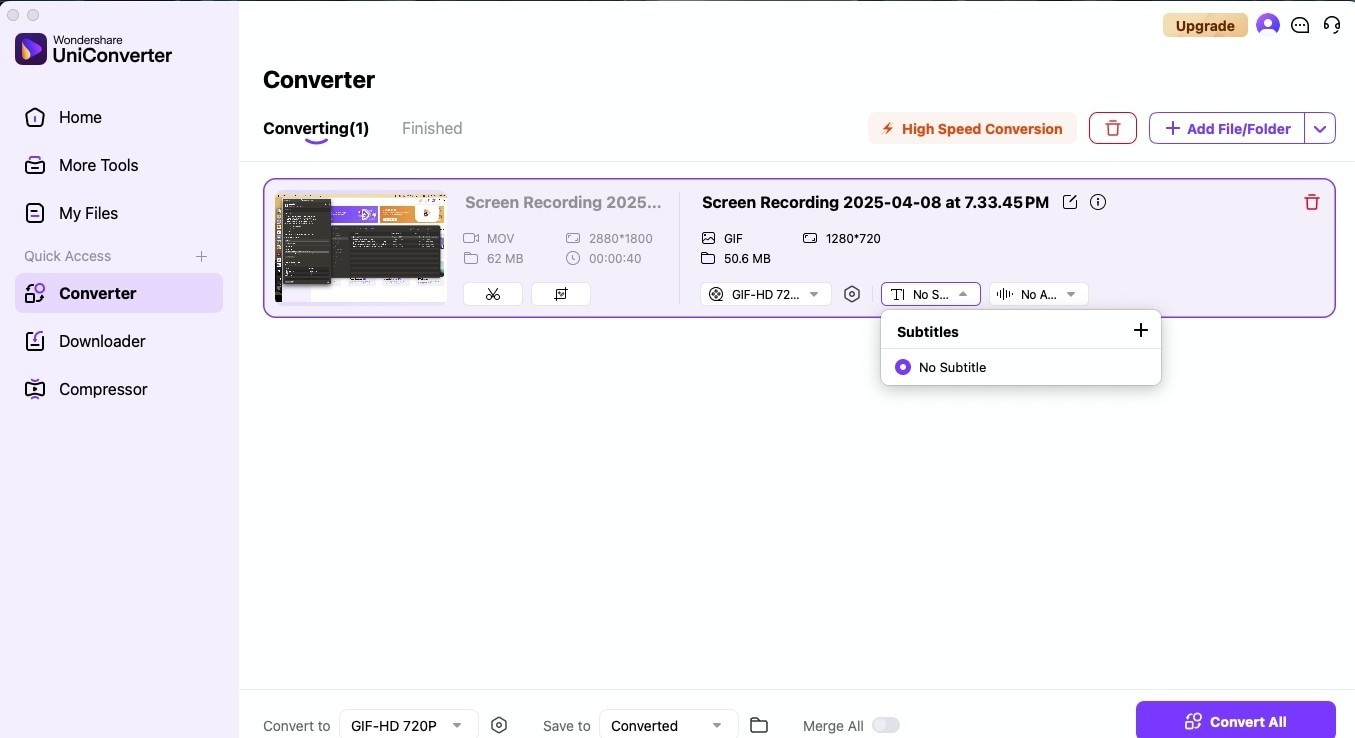Click the Converter page heading

(319, 80)
